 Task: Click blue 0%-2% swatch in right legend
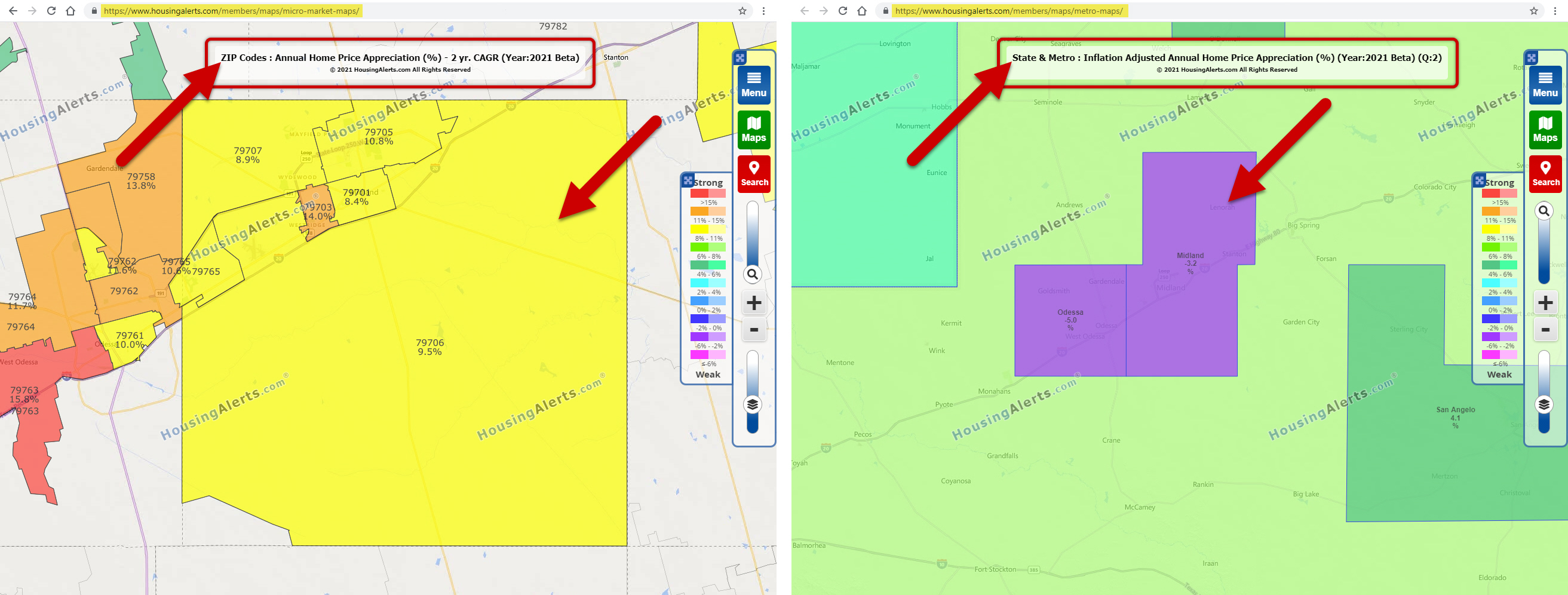point(1499,301)
